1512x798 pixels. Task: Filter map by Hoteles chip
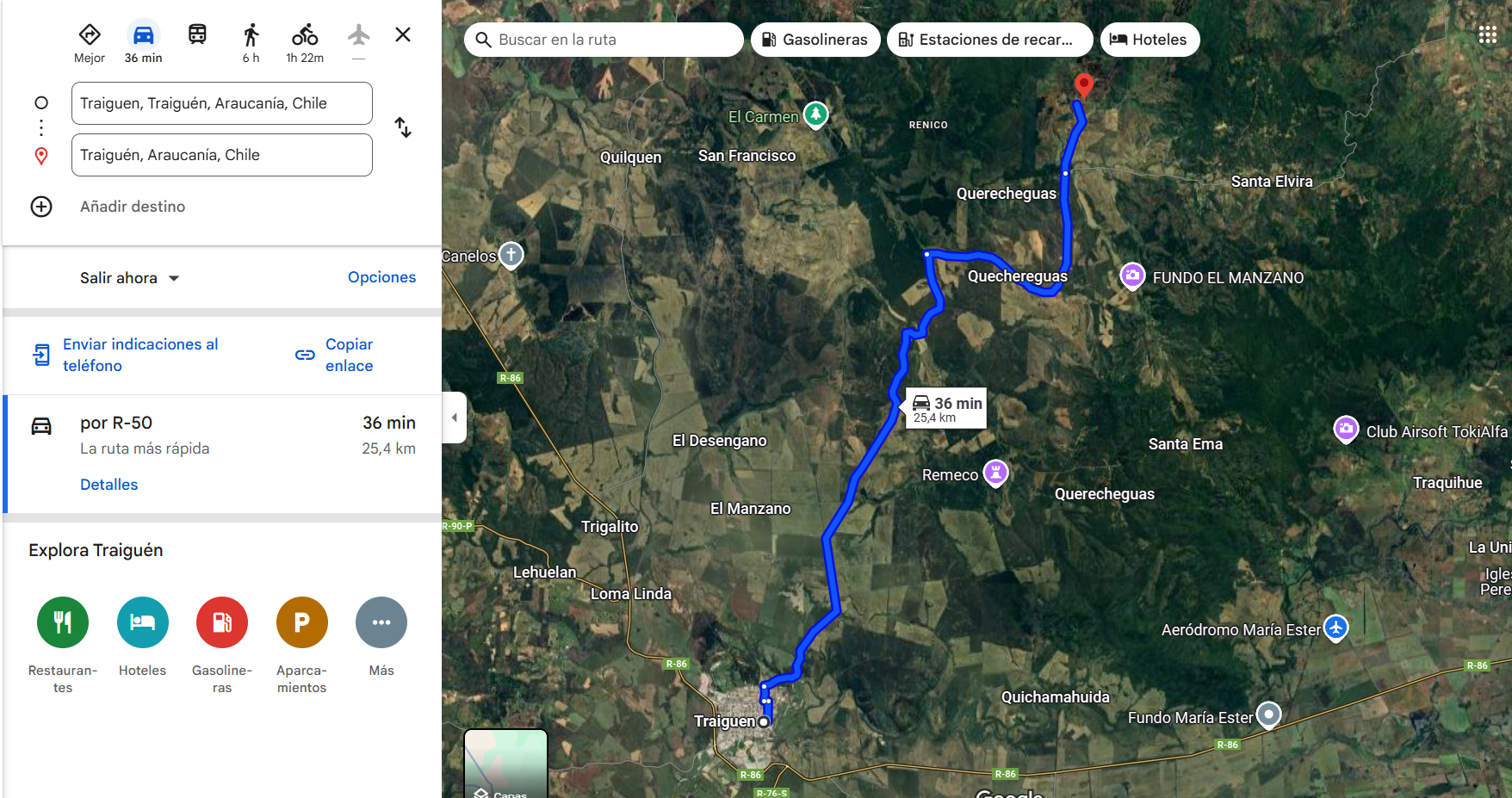1149,40
